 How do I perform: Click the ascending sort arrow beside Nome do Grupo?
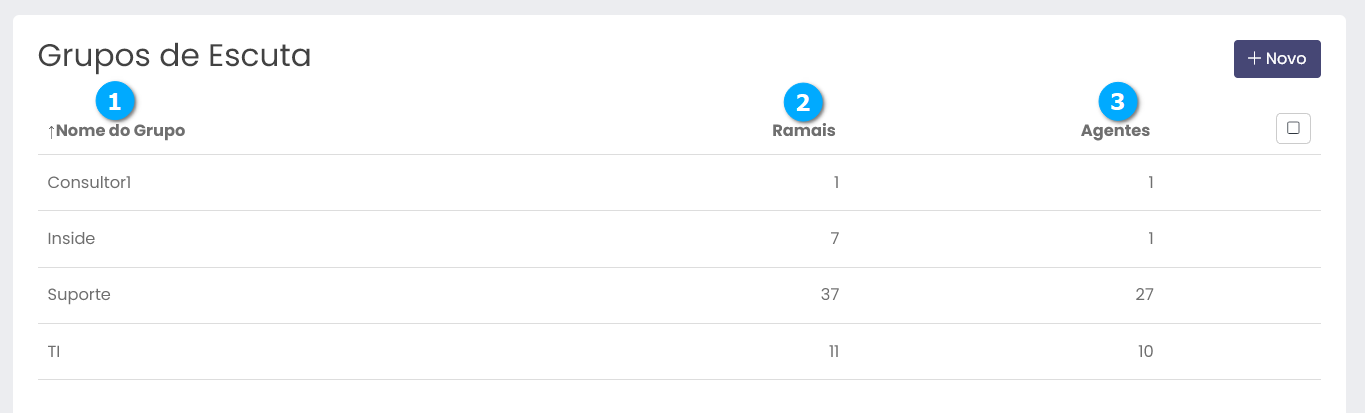tap(51, 131)
